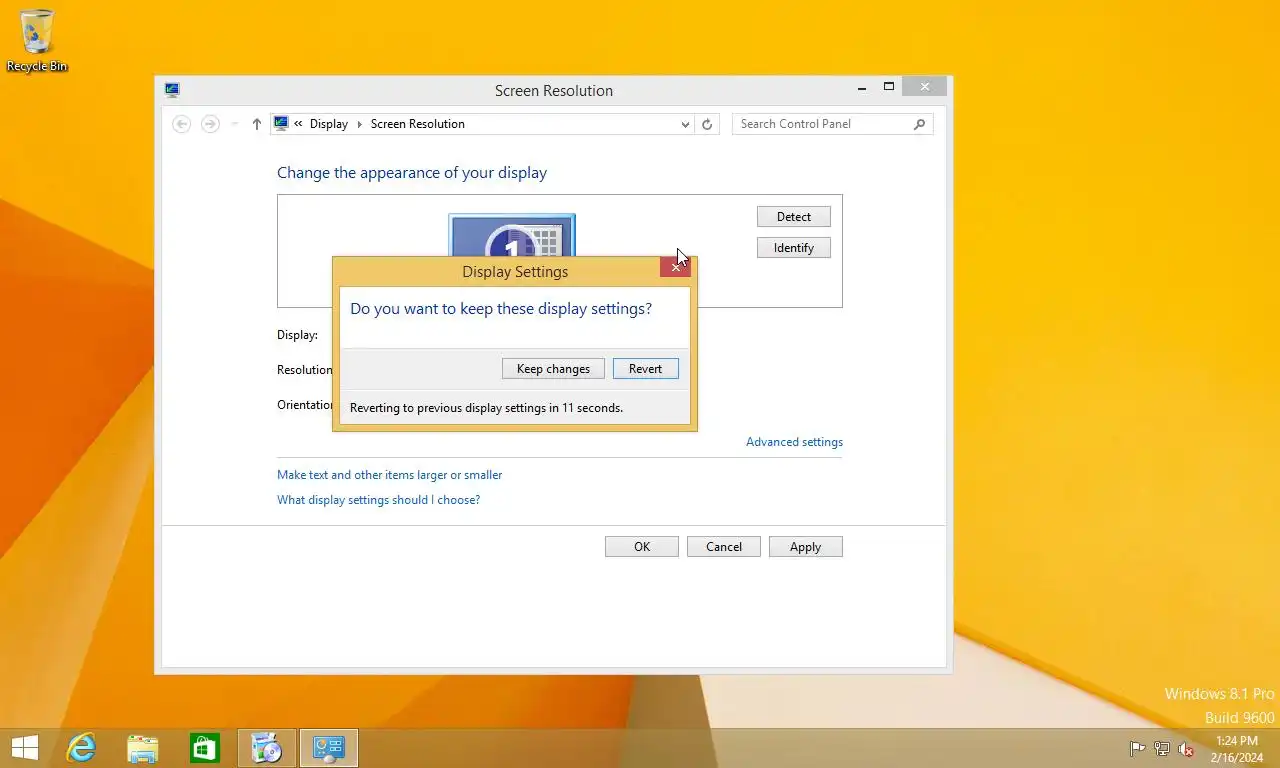
Task: Refresh the Screen Resolution page
Action: click(707, 124)
